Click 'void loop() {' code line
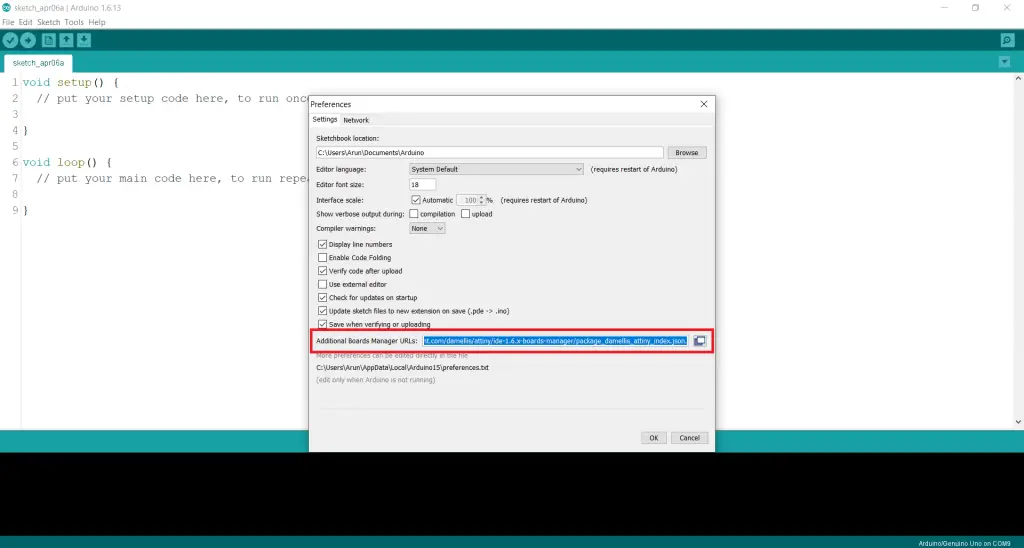1024x548 pixels. click(67, 162)
